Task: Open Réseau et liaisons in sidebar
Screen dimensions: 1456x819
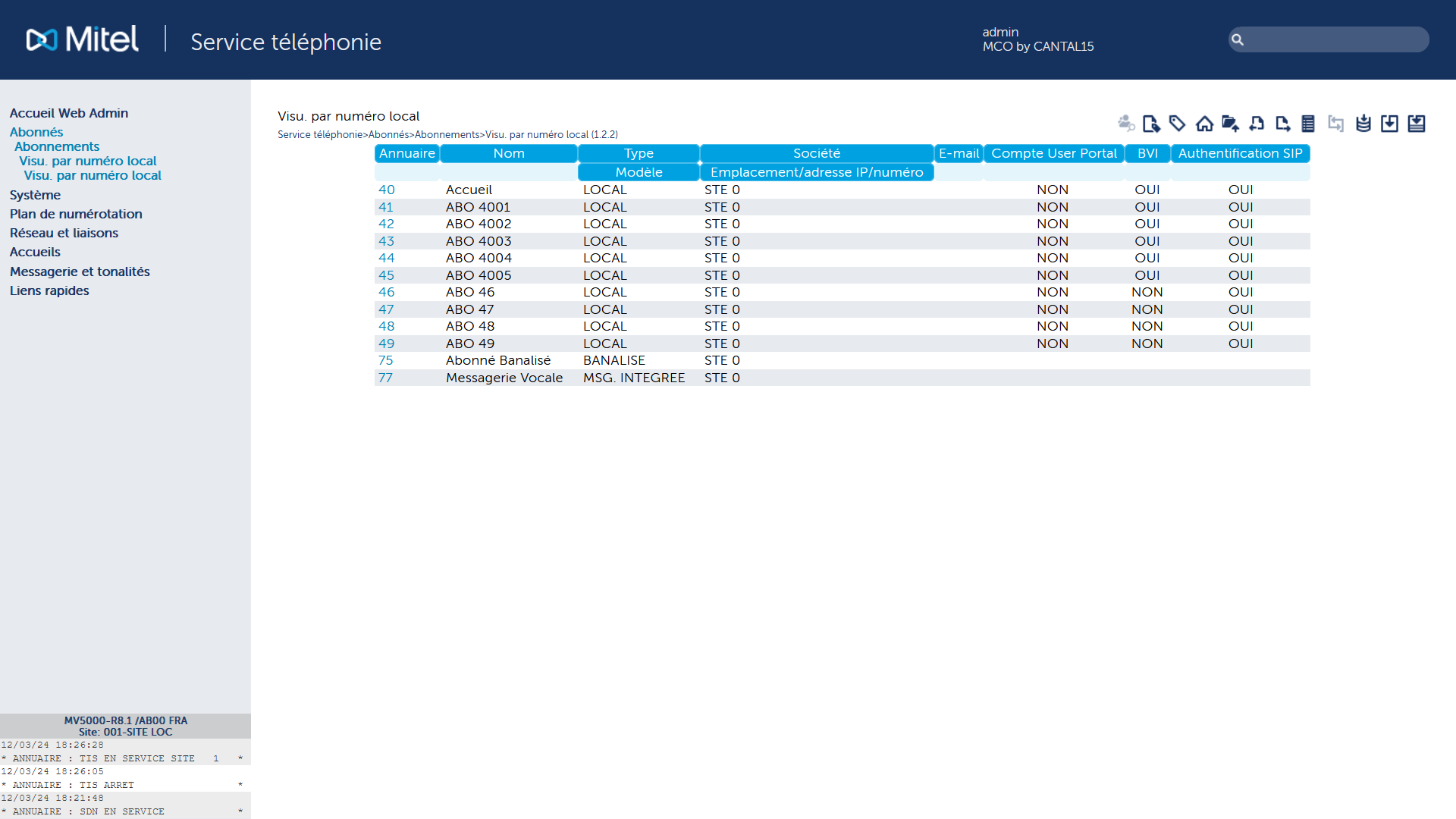Action: click(64, 233)
